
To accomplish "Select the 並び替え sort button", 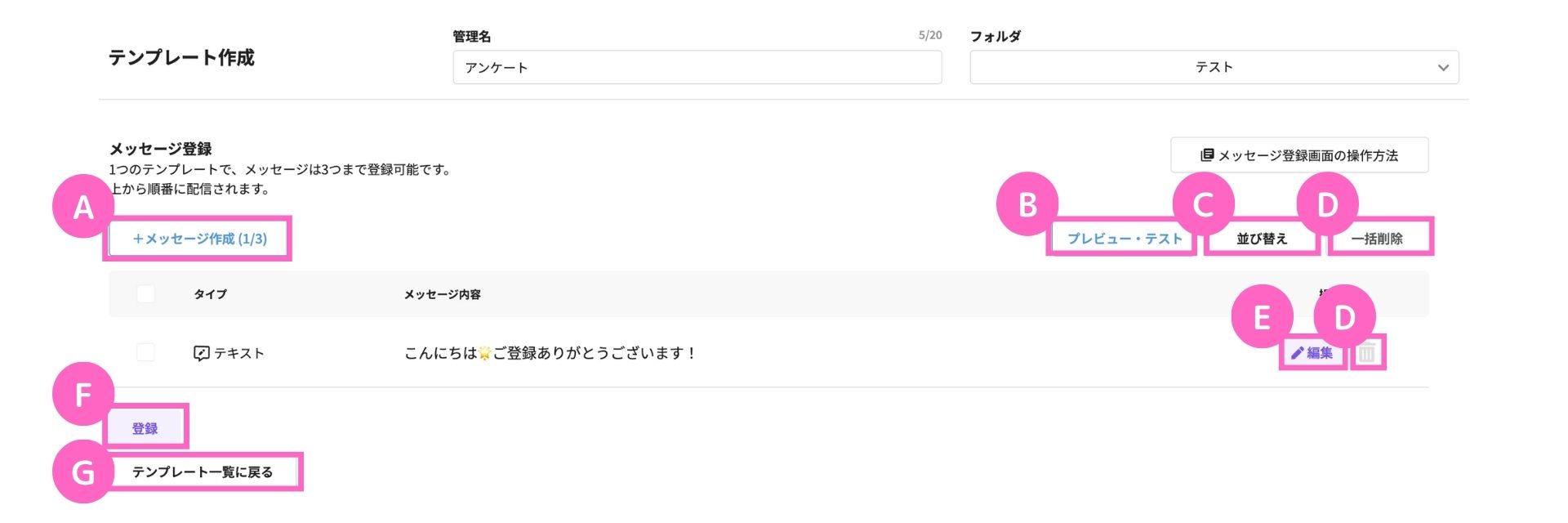I will point(1262,239).
